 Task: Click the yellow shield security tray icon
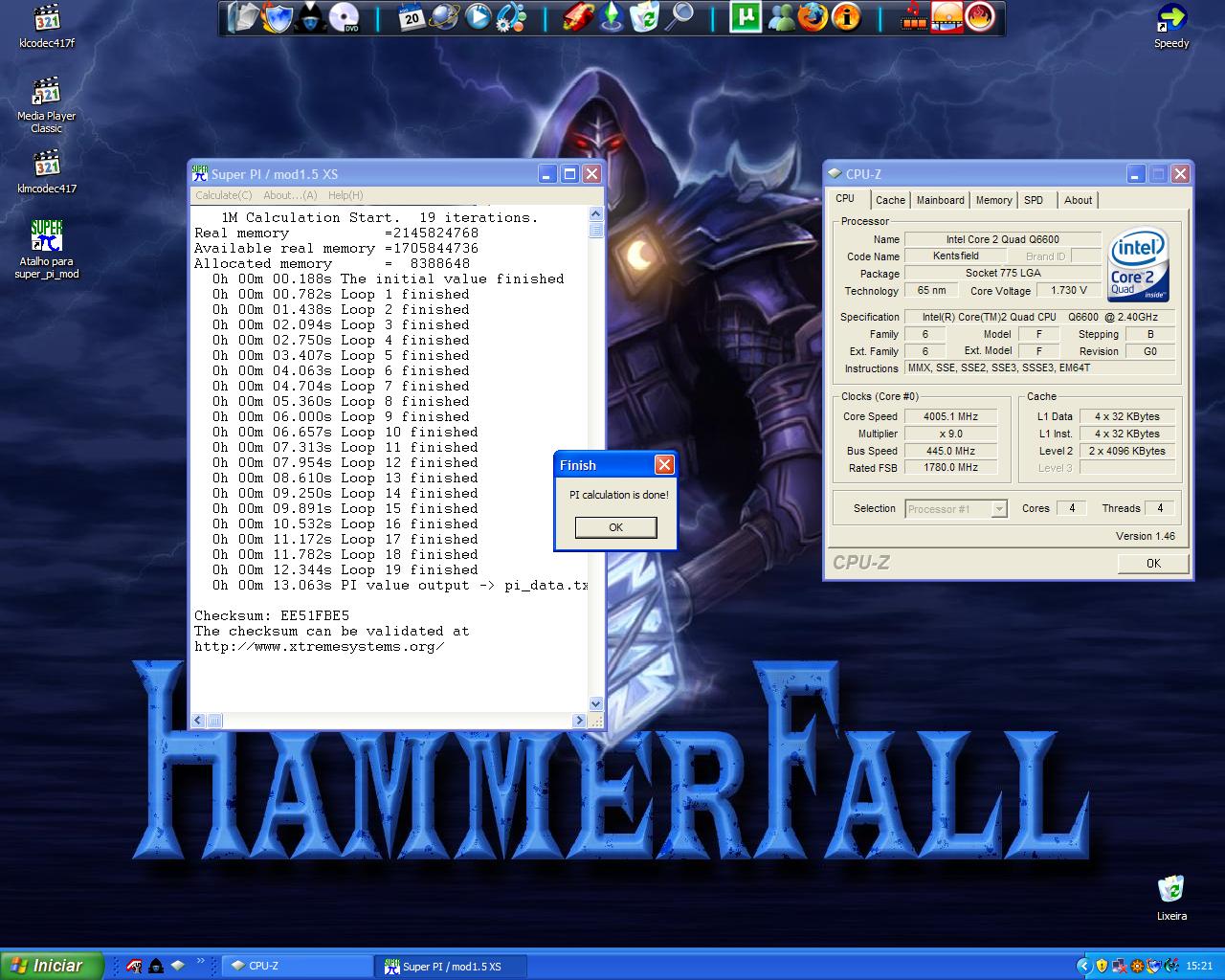(x=1102, y=967)
